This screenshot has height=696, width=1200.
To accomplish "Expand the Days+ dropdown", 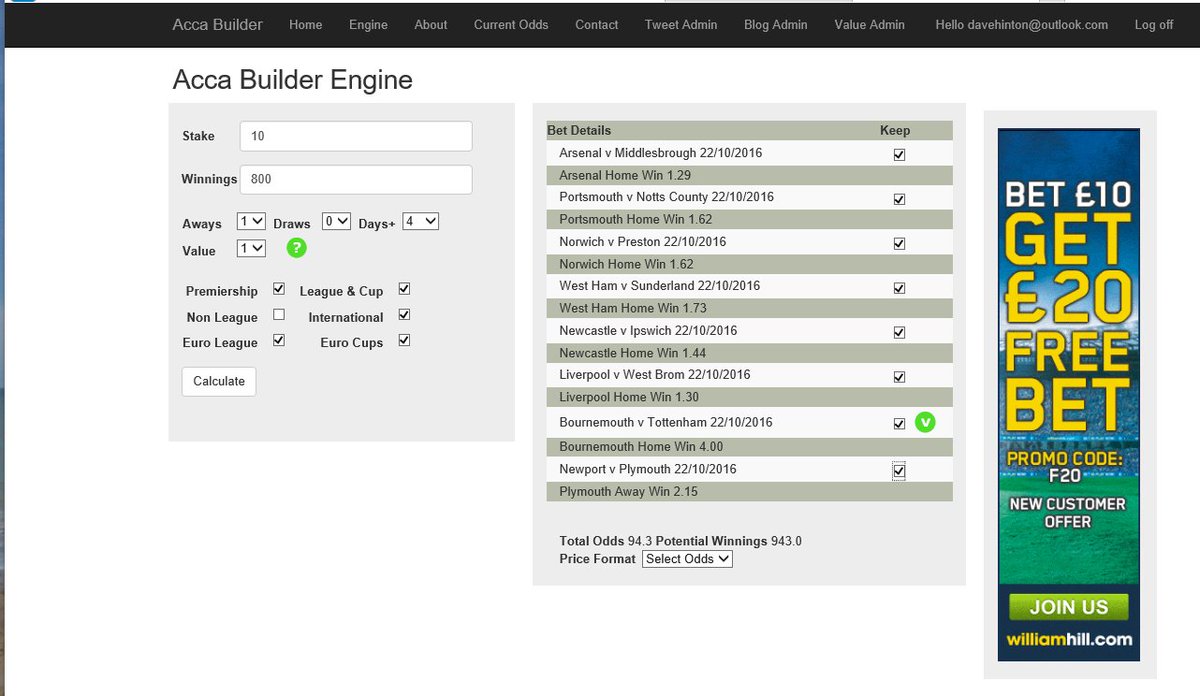I will [x=420, y=222].
